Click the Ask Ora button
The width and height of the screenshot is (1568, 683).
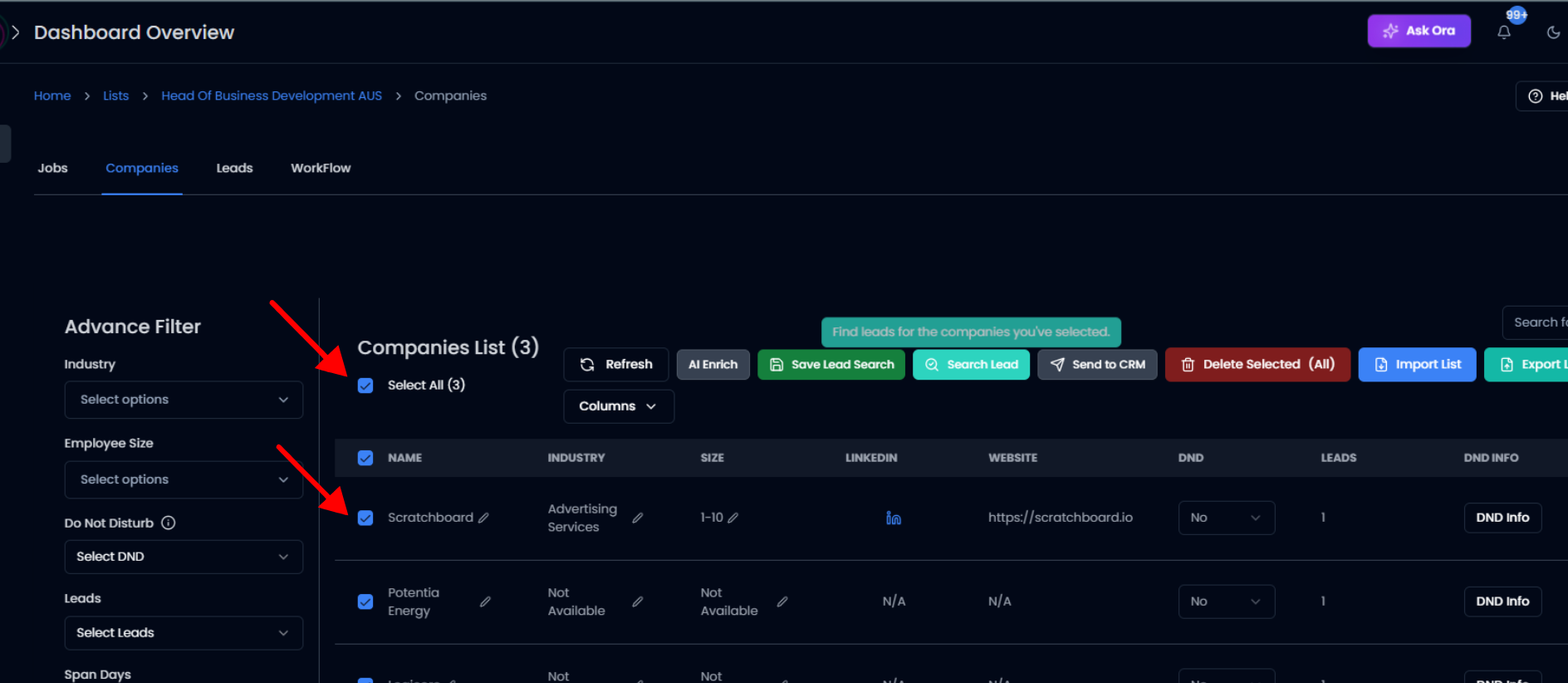(x=1419, y=31)
